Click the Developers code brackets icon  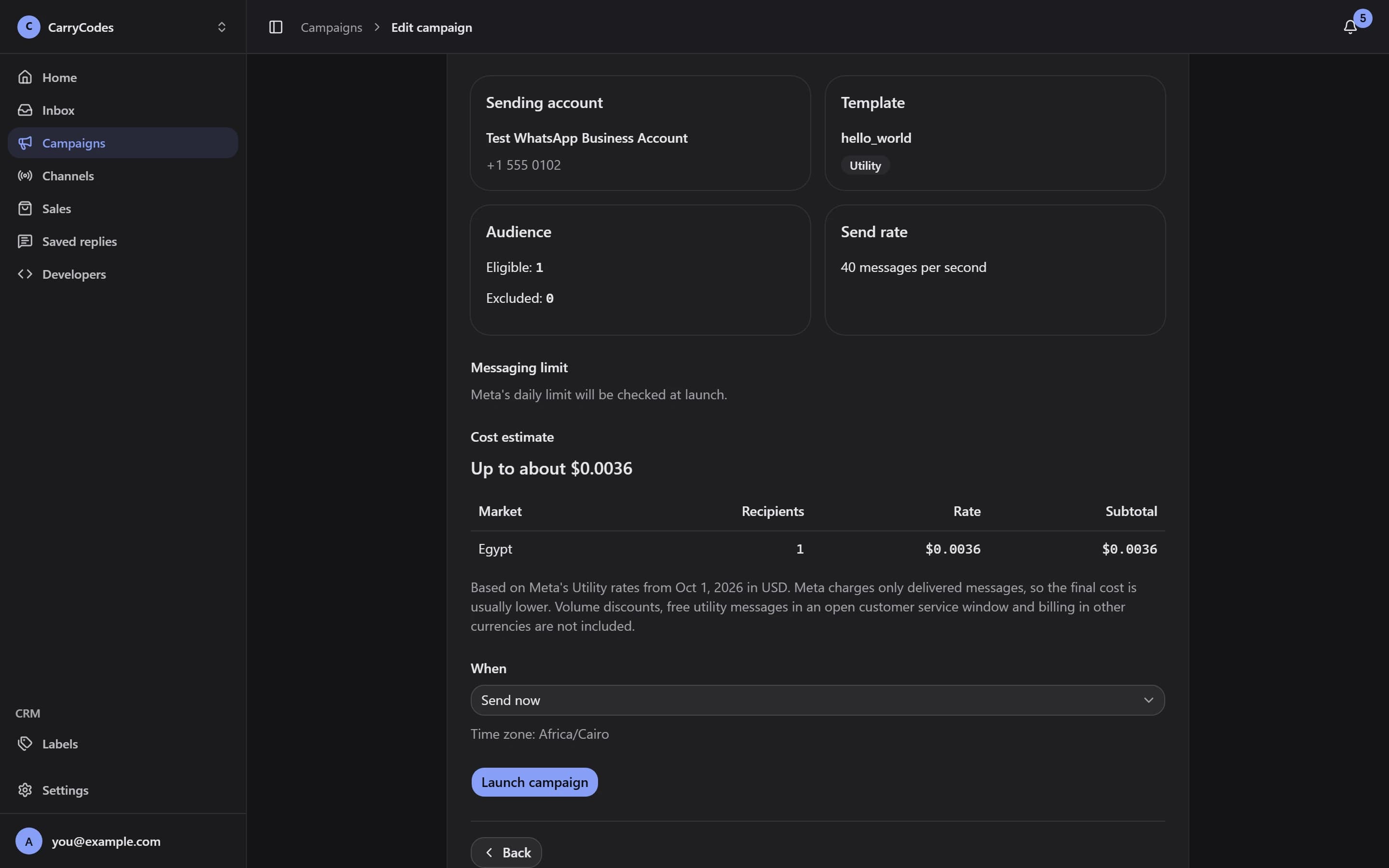pos(25,274)
